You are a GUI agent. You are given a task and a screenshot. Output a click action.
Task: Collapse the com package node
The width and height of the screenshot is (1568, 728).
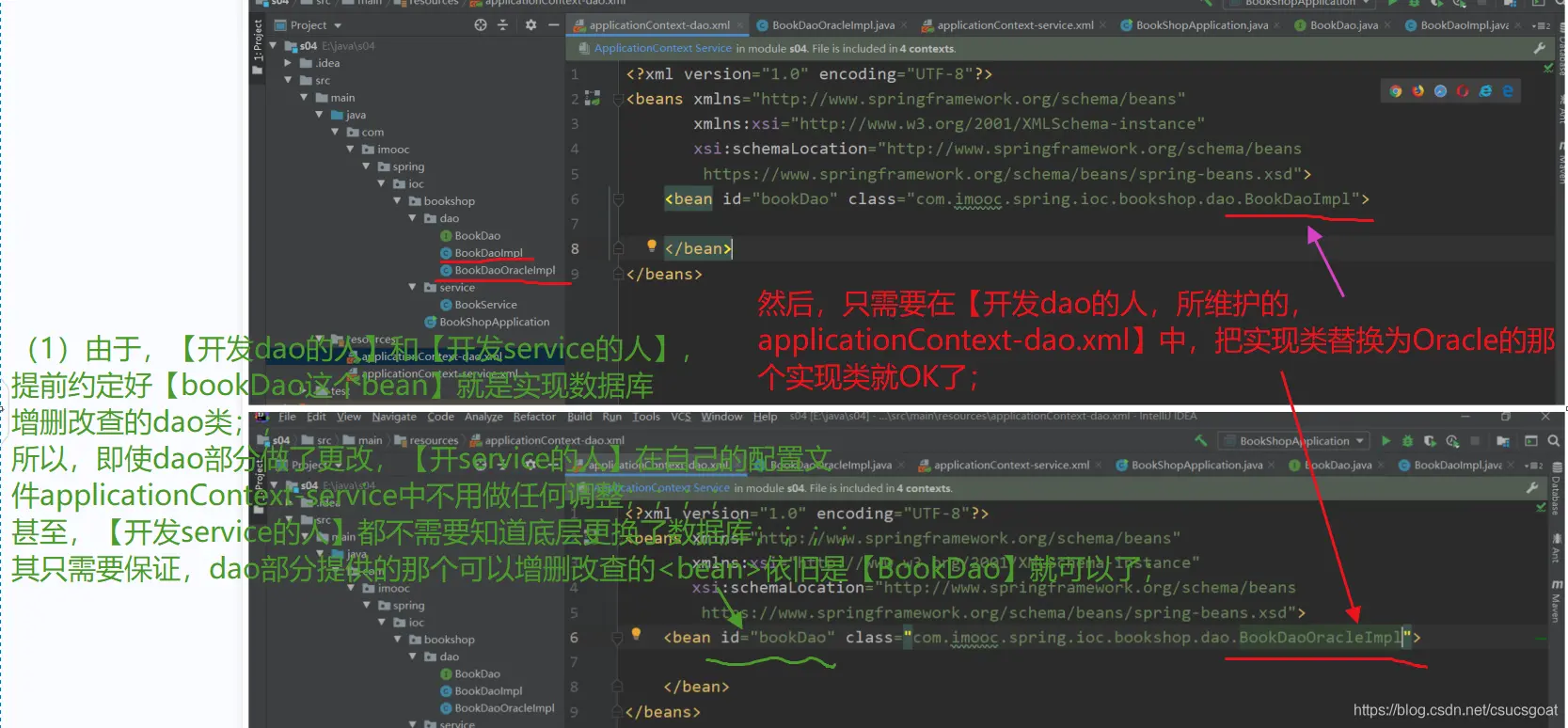point(336,133)
